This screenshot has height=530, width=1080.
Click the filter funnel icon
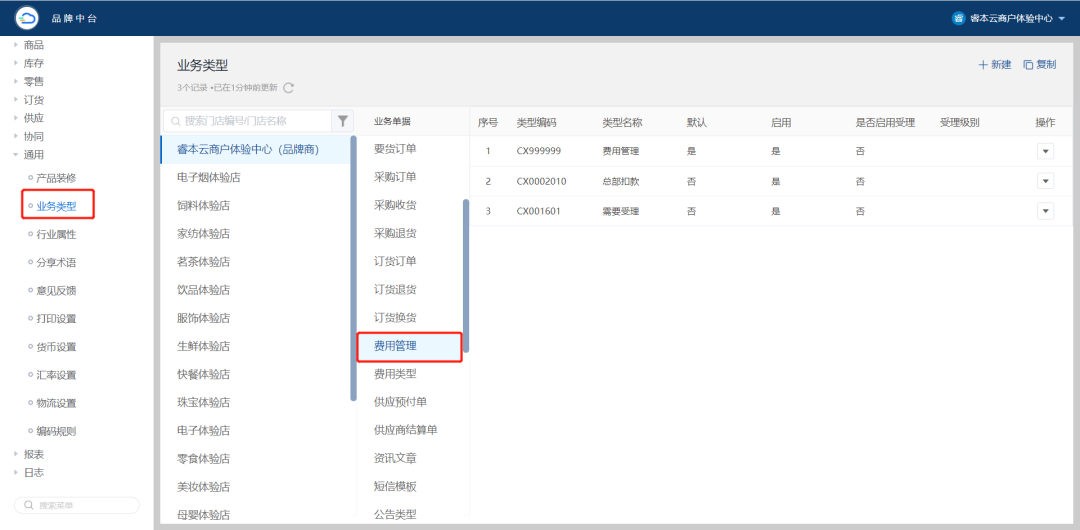pyautogui.click(x=343, y=121)
